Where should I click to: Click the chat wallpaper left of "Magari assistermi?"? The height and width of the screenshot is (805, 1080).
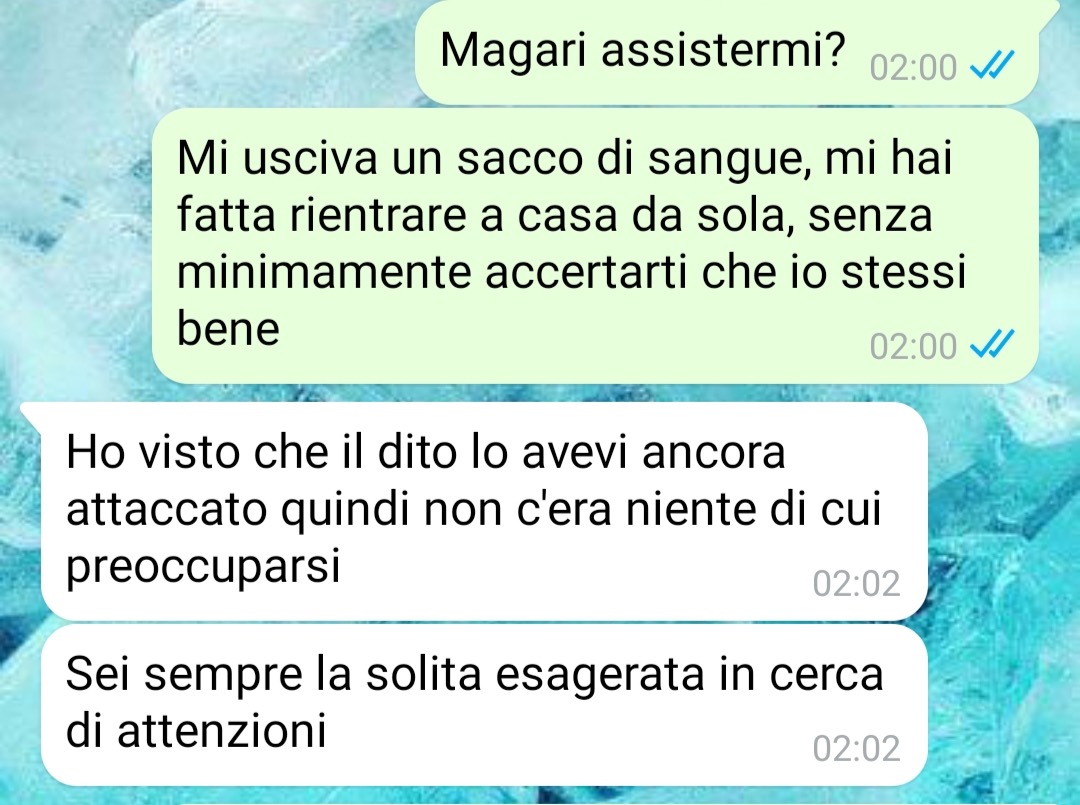click(207, 52)
